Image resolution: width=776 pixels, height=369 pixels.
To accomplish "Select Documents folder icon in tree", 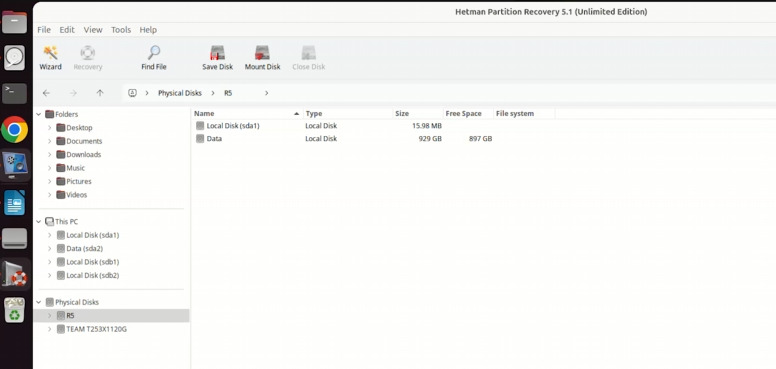I will pos(61,141).
